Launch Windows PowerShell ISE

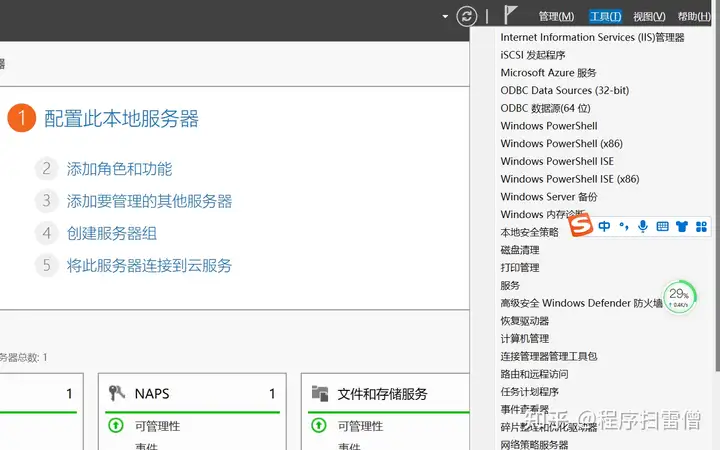(557, 161)
